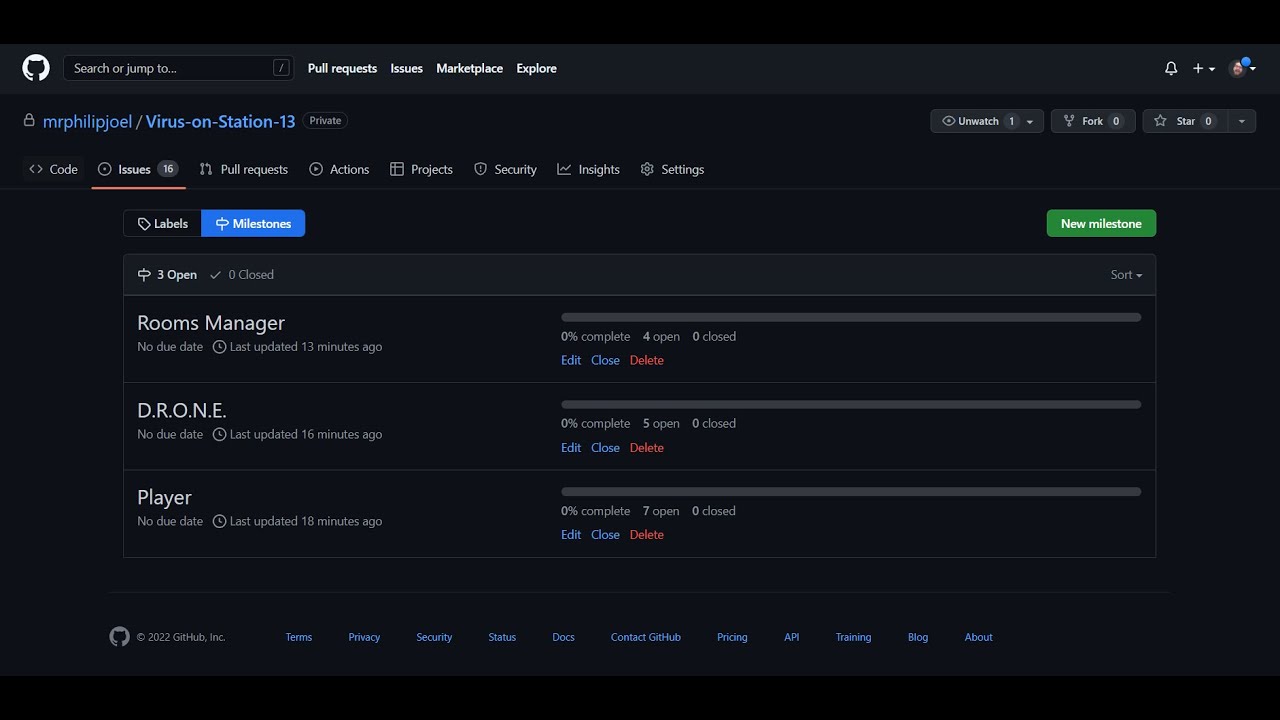Screen dimensions: 1280x720
Task: View 5 open issues in D.R.O.N.E.
Action: (x=661, y=423)
